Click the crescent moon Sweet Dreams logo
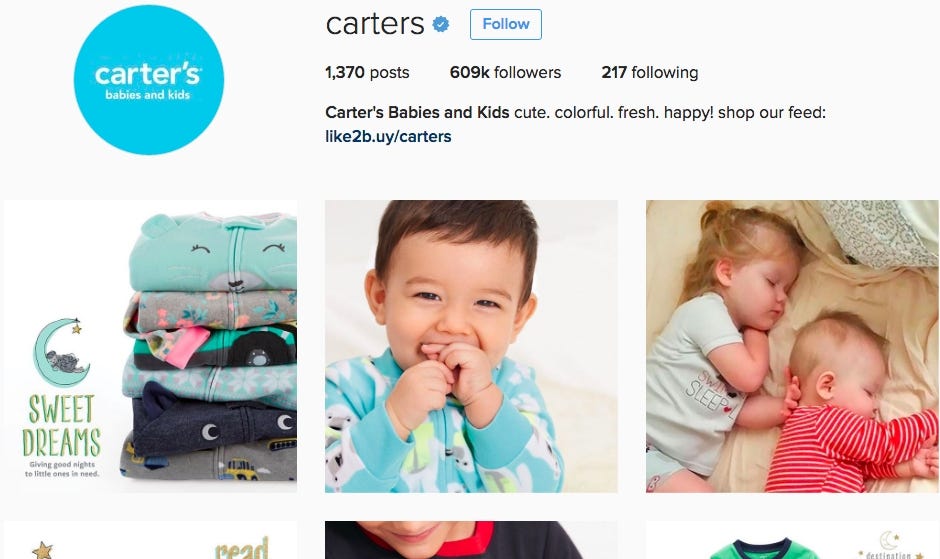This screenshot has width=940, height=559. 61,352
